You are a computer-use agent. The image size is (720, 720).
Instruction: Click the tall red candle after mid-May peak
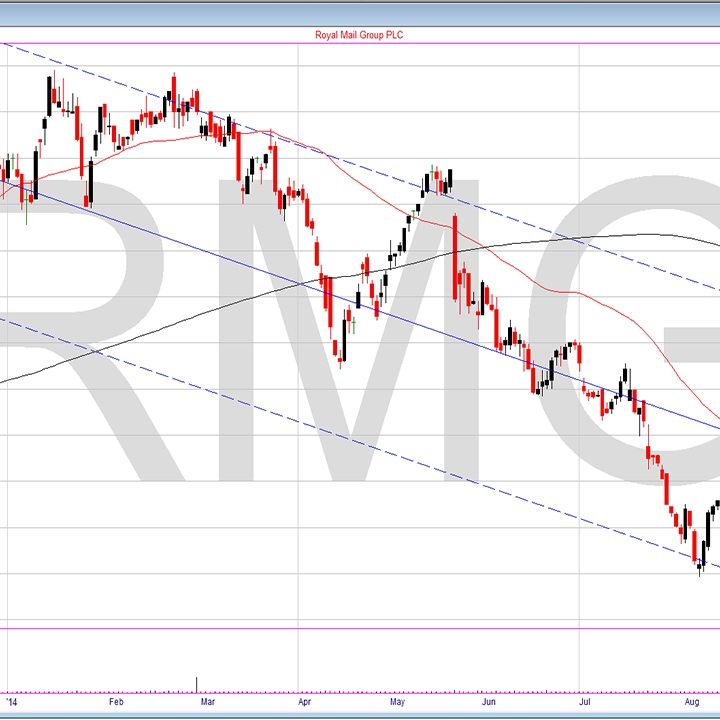[x=455, y=256]
